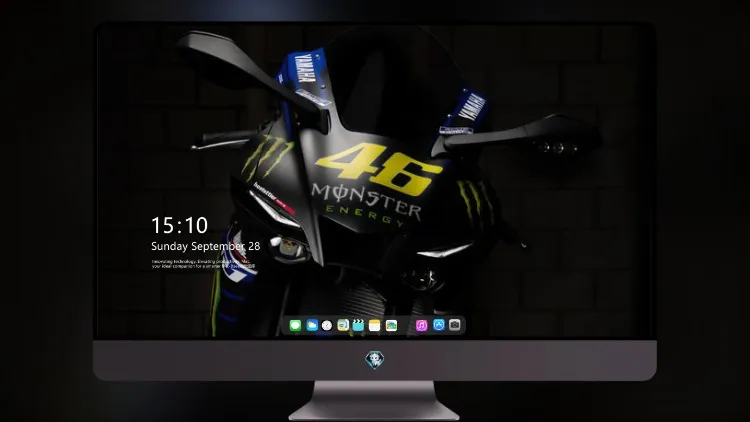Open the gray Camera app in the dock
Screen dimensions: 750x422
coord(455,325)
